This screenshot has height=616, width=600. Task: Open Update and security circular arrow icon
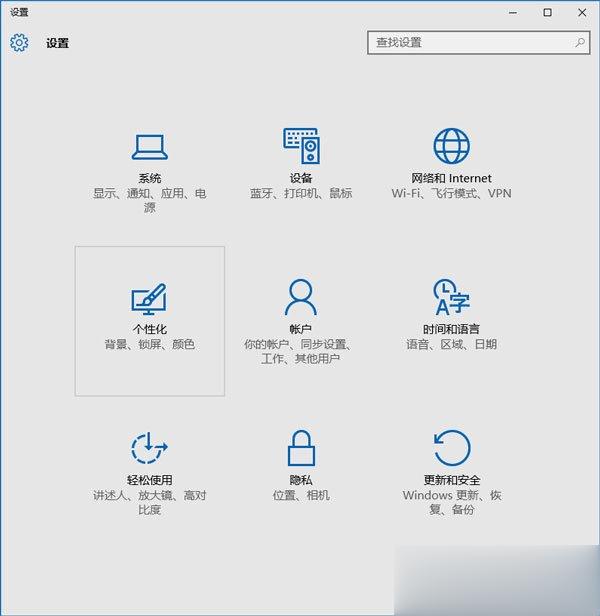point(451,448)
